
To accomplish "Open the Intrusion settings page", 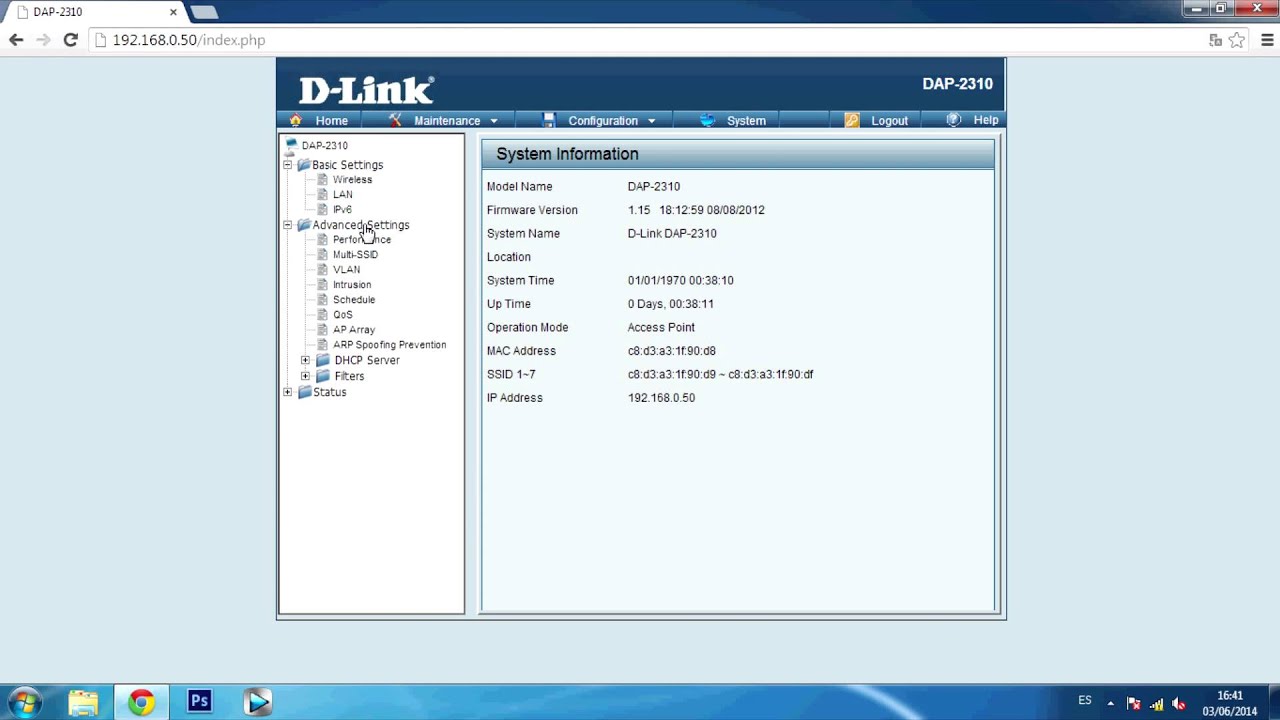I will click(352, 285).
